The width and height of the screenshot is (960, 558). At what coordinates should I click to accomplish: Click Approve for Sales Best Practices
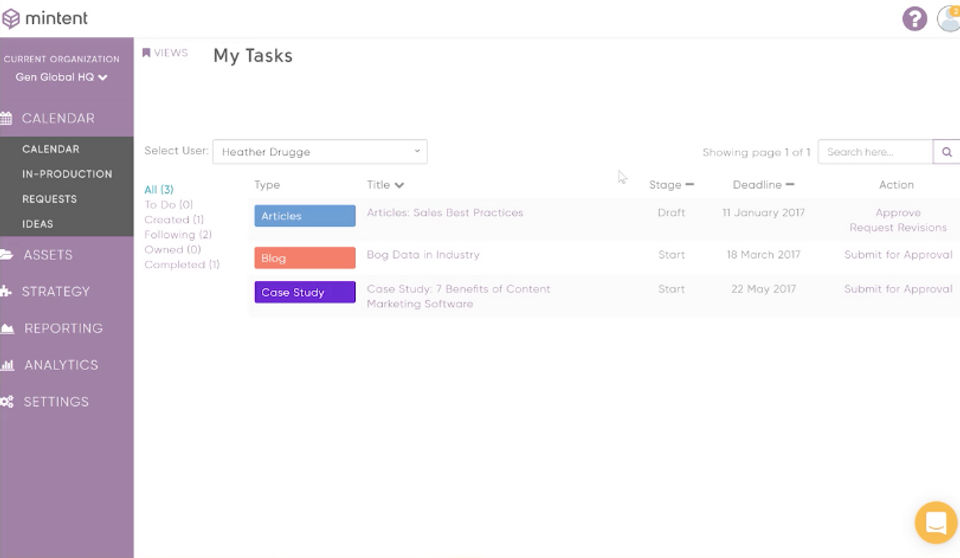pos(898,213)
